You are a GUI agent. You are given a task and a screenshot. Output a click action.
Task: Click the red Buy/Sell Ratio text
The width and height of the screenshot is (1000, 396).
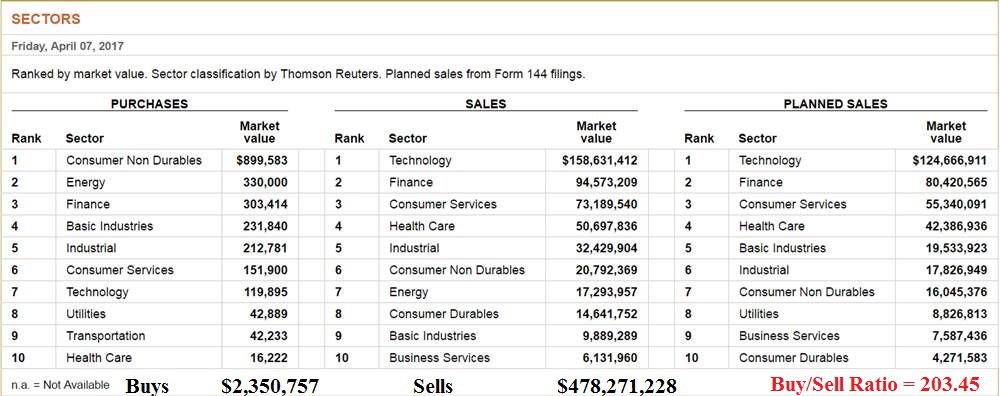click(874, 385)
